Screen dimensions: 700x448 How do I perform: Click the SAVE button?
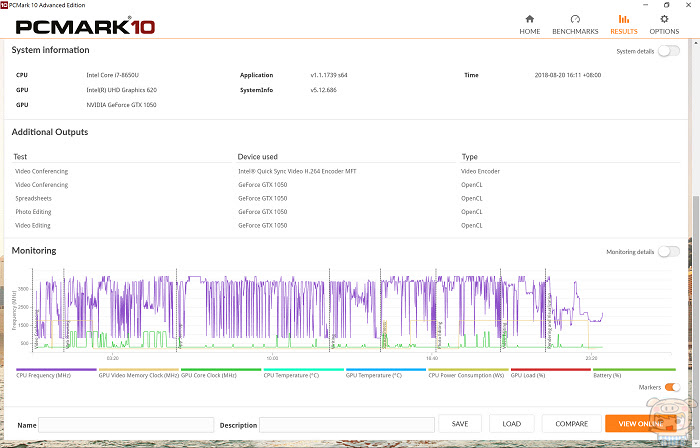[x=460, y=423]
